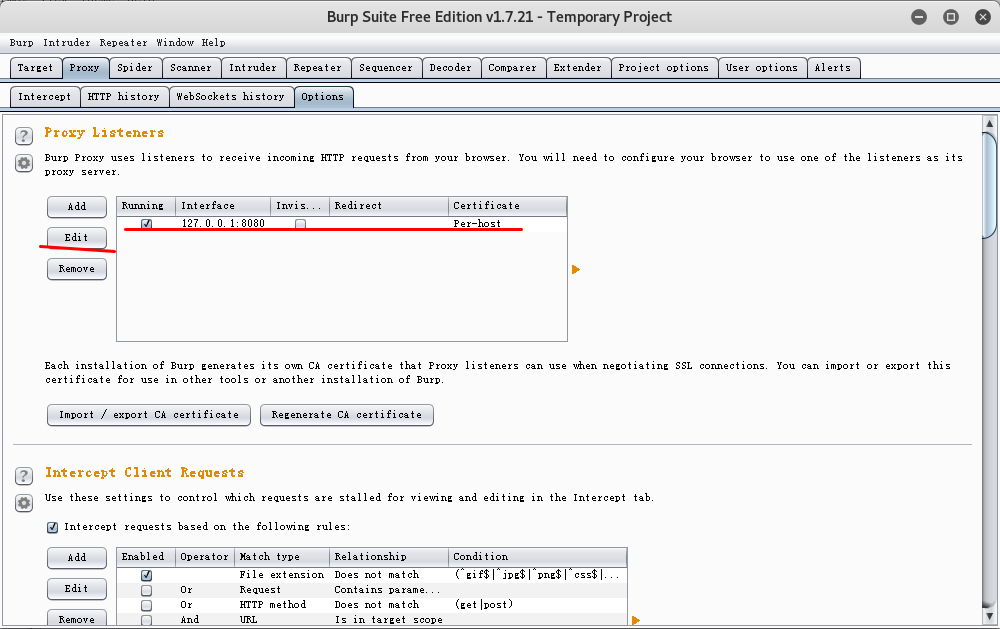The height and width of the screenshot is (629, 1000).
Task: Select the 127.0.0.1:8080 interface cell
Action: (x=223, y=224)
